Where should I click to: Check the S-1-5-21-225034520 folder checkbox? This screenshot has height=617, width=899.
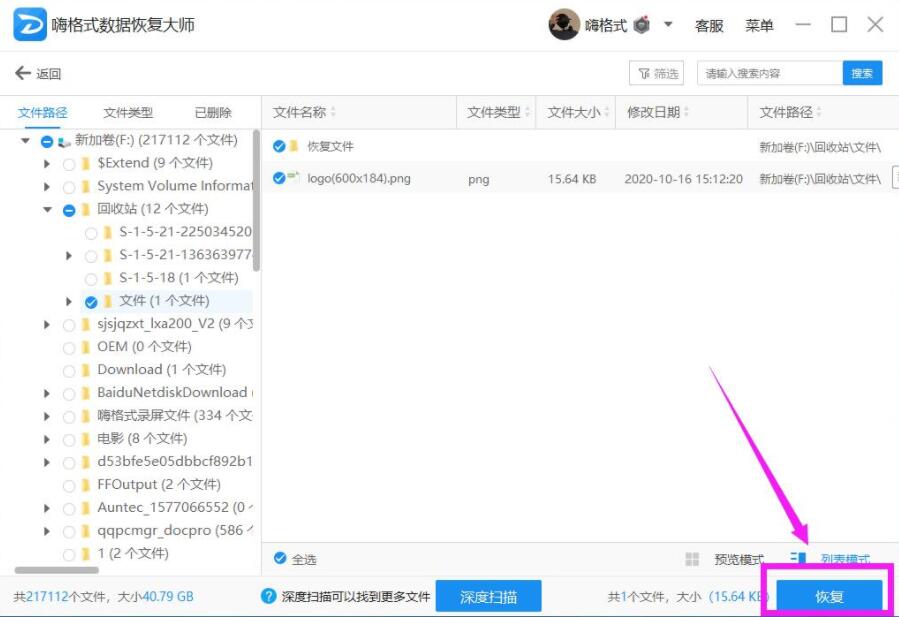point(91,233)
